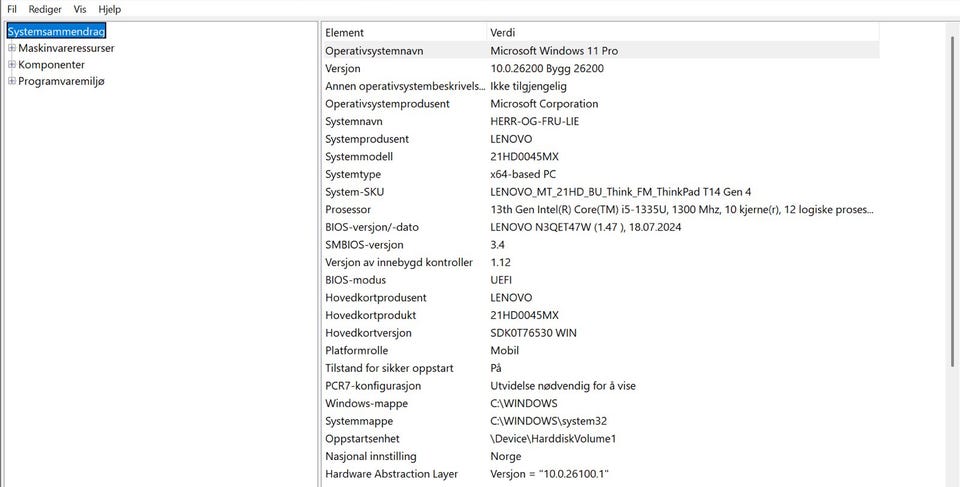Click the value LENOVO N3QET47W (1.47)
Screen dimensions: 960x487
[586, 227]
